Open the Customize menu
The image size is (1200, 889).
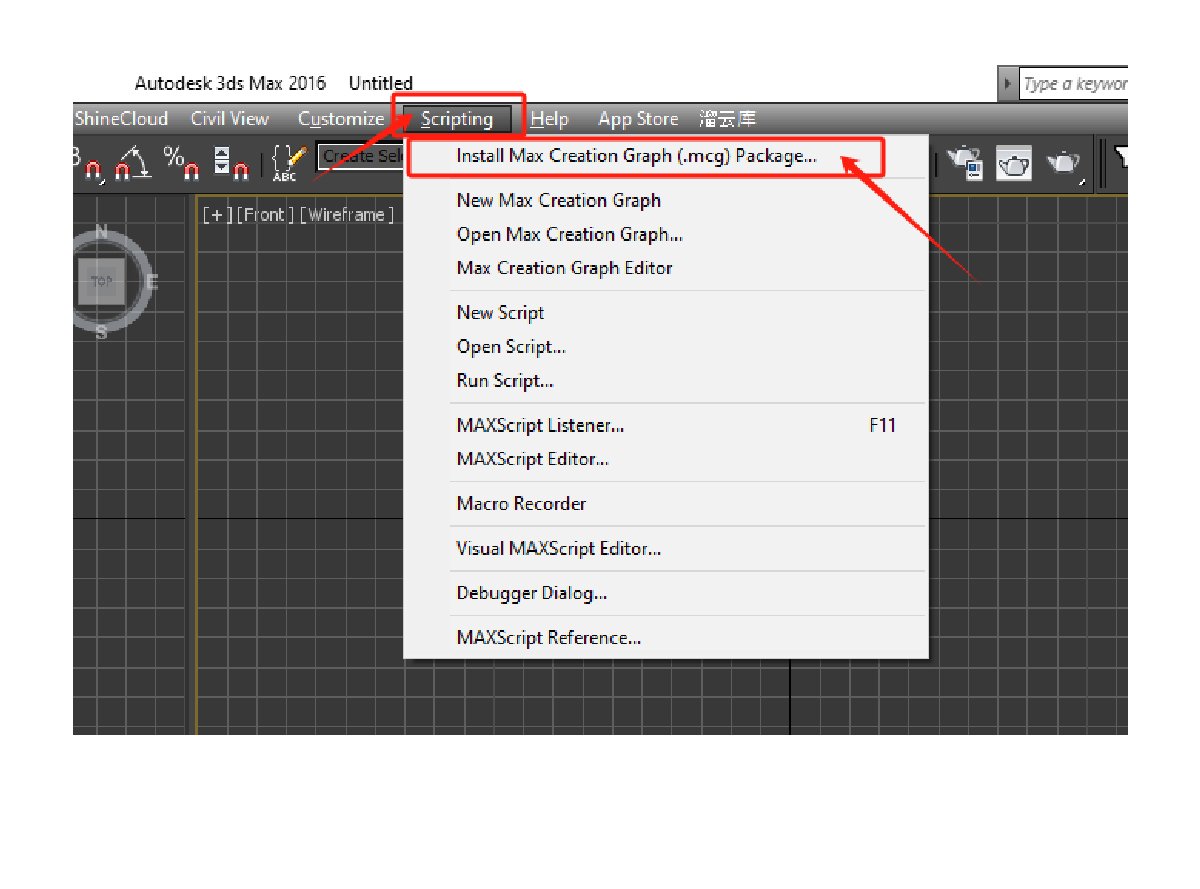[340, 119]
